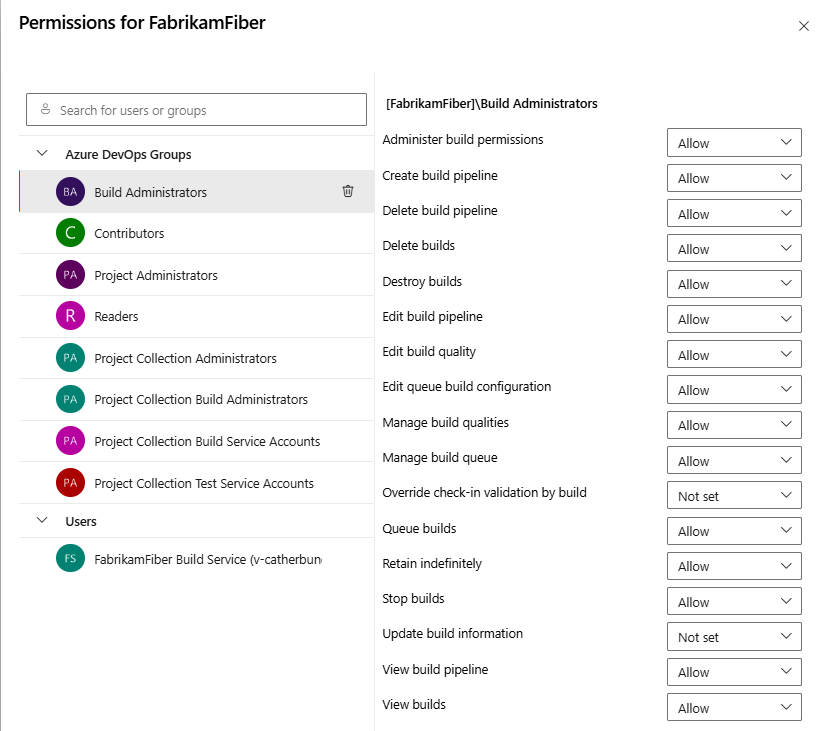Close the Permissions for FabrikamFiber dialog
This screenshot has width=820, height=731.
(804, 26)
